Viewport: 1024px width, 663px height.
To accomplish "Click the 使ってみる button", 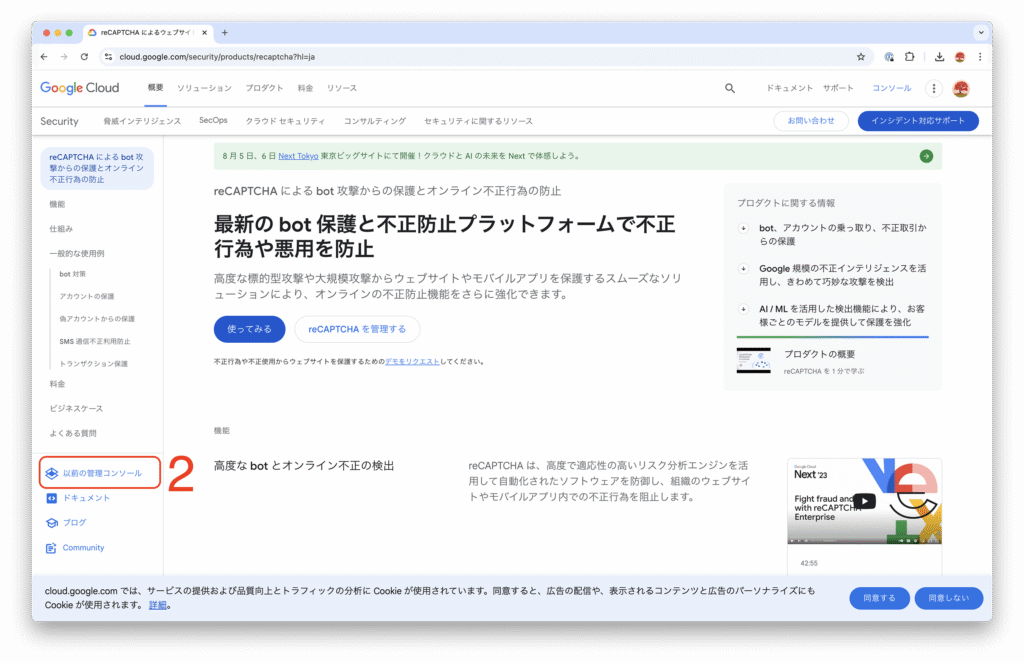I will (x=249, y=329).
